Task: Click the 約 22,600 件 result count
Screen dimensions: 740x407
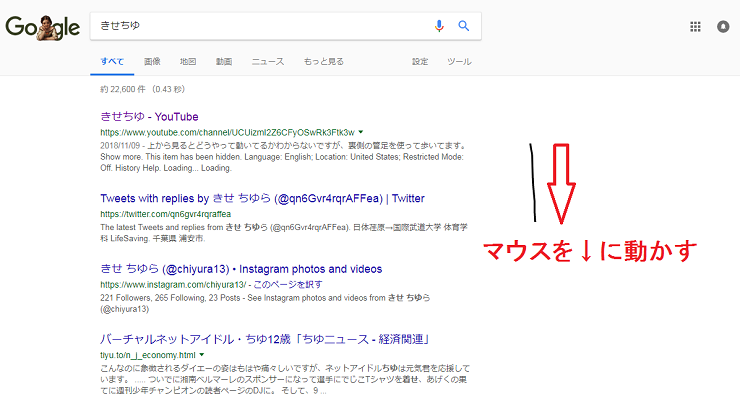Action: point(143,89)
